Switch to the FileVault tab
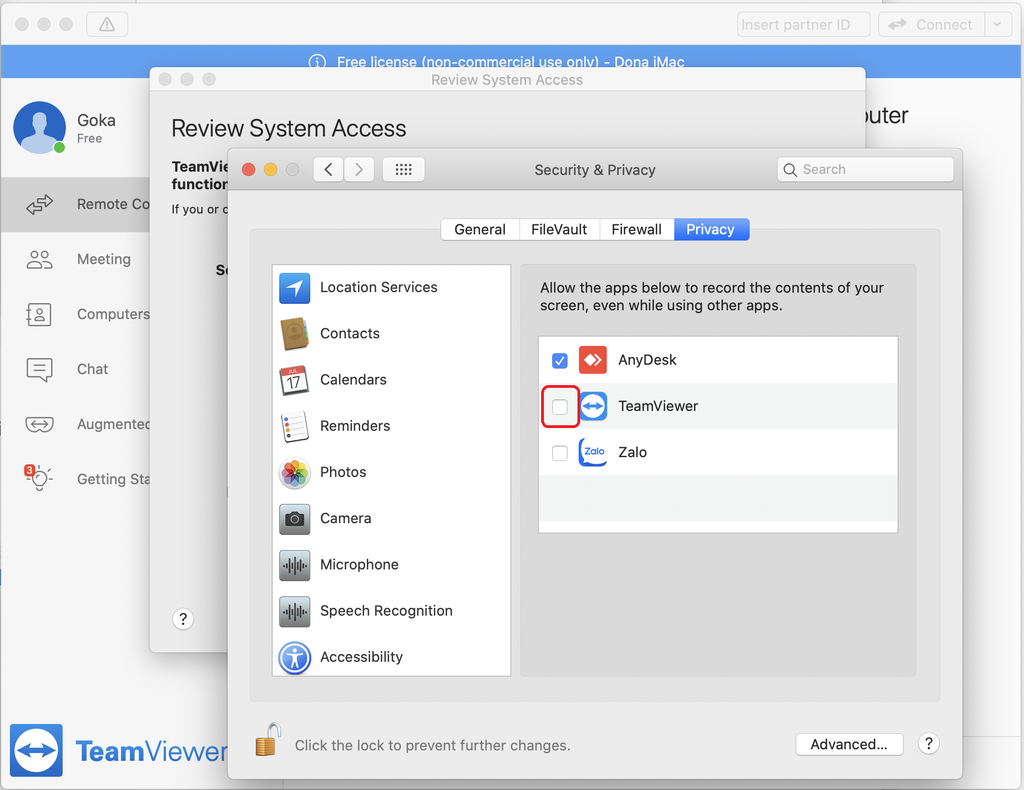This screenshot has height=790, width=1024. (559, 230)
